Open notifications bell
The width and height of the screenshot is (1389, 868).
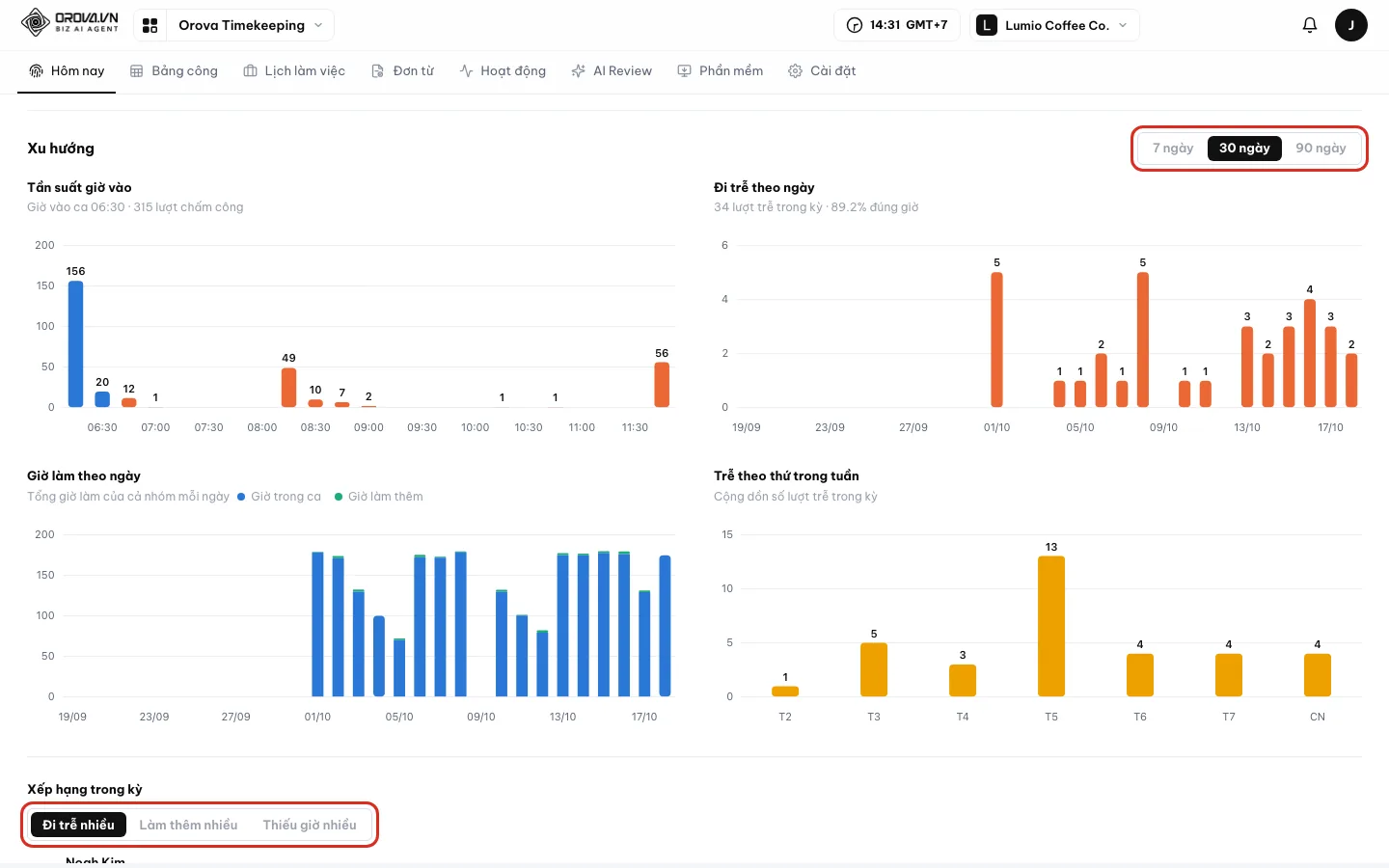click(1309, 25)
